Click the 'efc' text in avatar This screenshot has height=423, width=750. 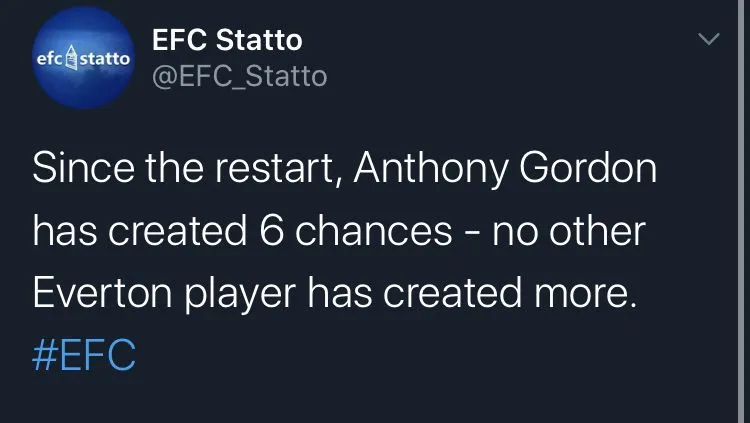pos(49,60)
